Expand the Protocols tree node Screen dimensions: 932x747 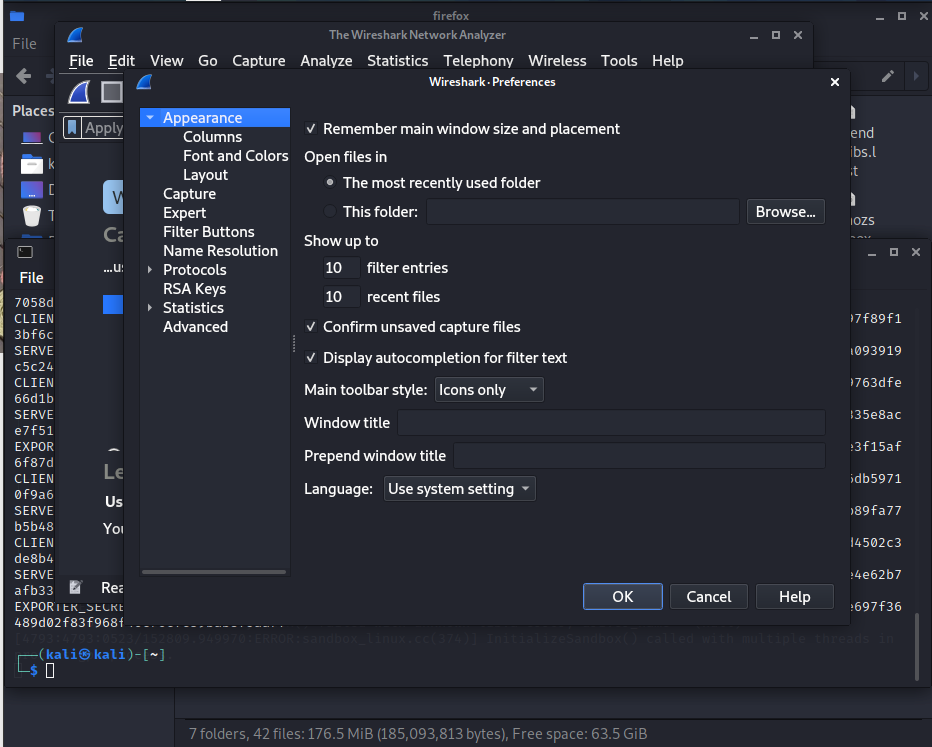(x=150, y=270)
